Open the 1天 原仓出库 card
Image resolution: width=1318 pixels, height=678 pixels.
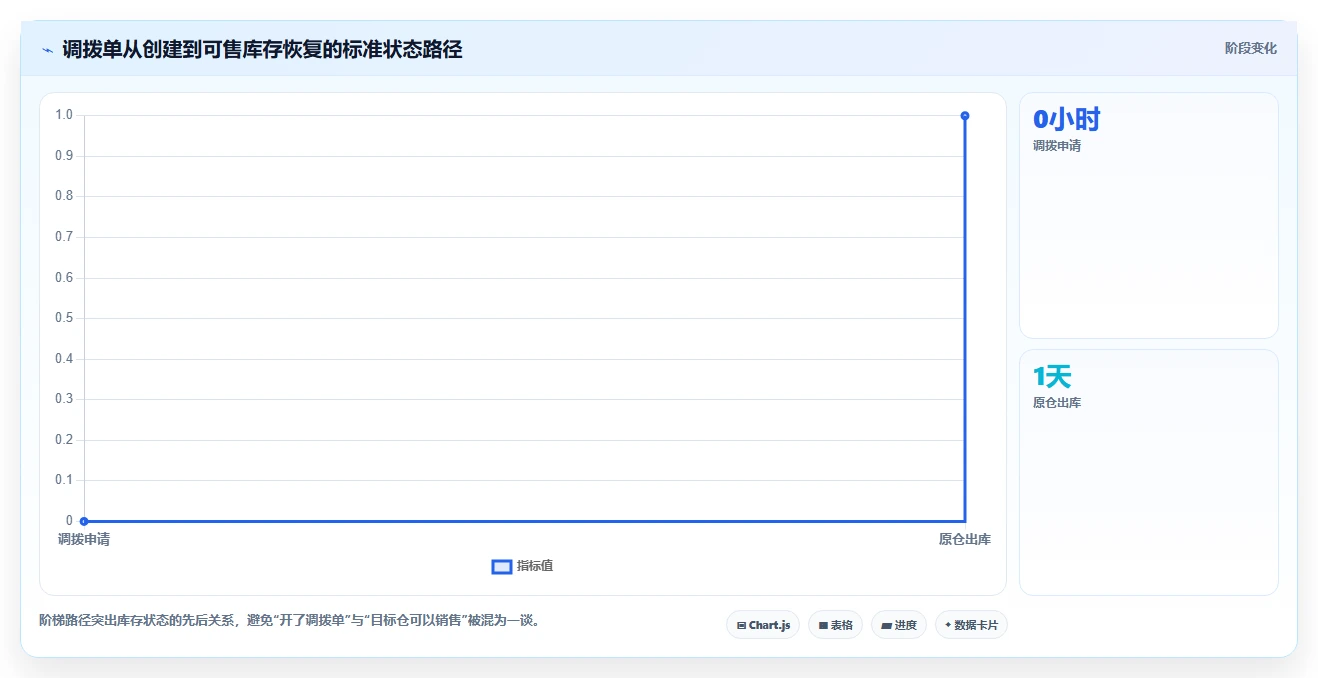[x=1148, y=472]
